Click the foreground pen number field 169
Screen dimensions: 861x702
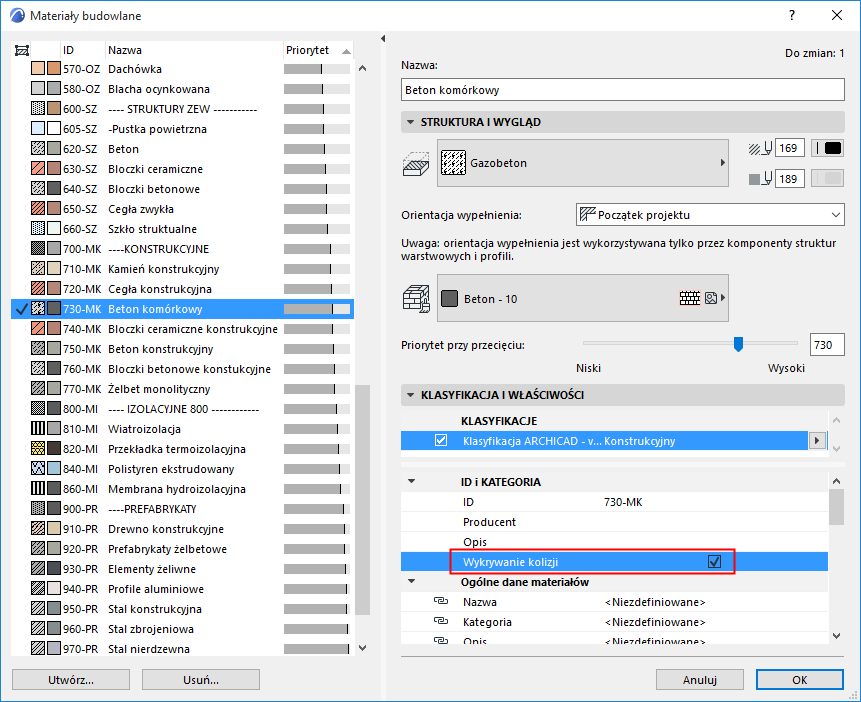[x=790, y=148]
